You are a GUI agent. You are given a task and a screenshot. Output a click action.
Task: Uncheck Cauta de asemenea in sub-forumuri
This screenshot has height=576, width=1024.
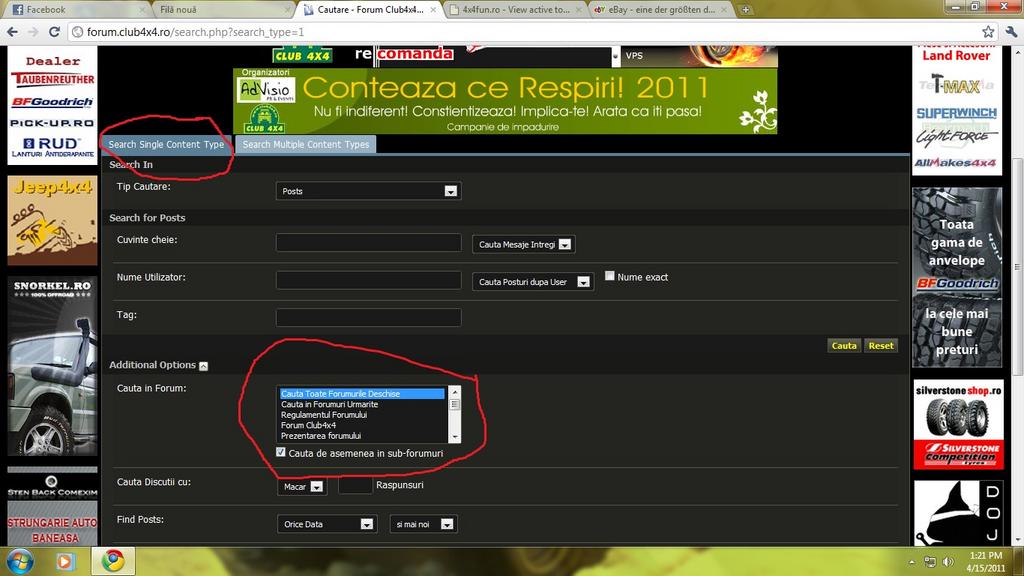click(281, 453)
